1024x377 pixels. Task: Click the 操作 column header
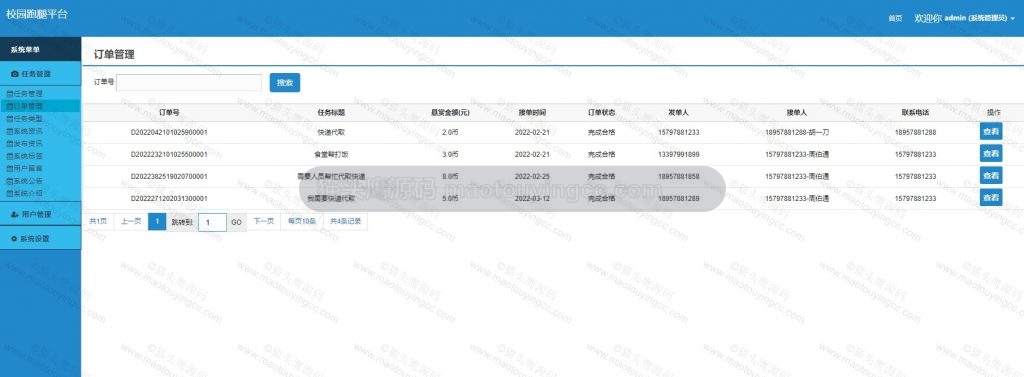(993, 112)
